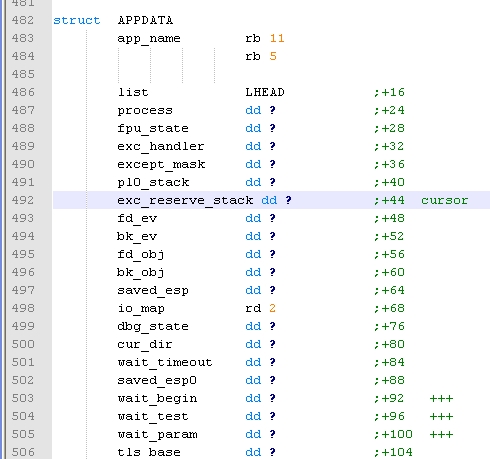Click the dbg_state field name
490x459 pixels.
153,327
